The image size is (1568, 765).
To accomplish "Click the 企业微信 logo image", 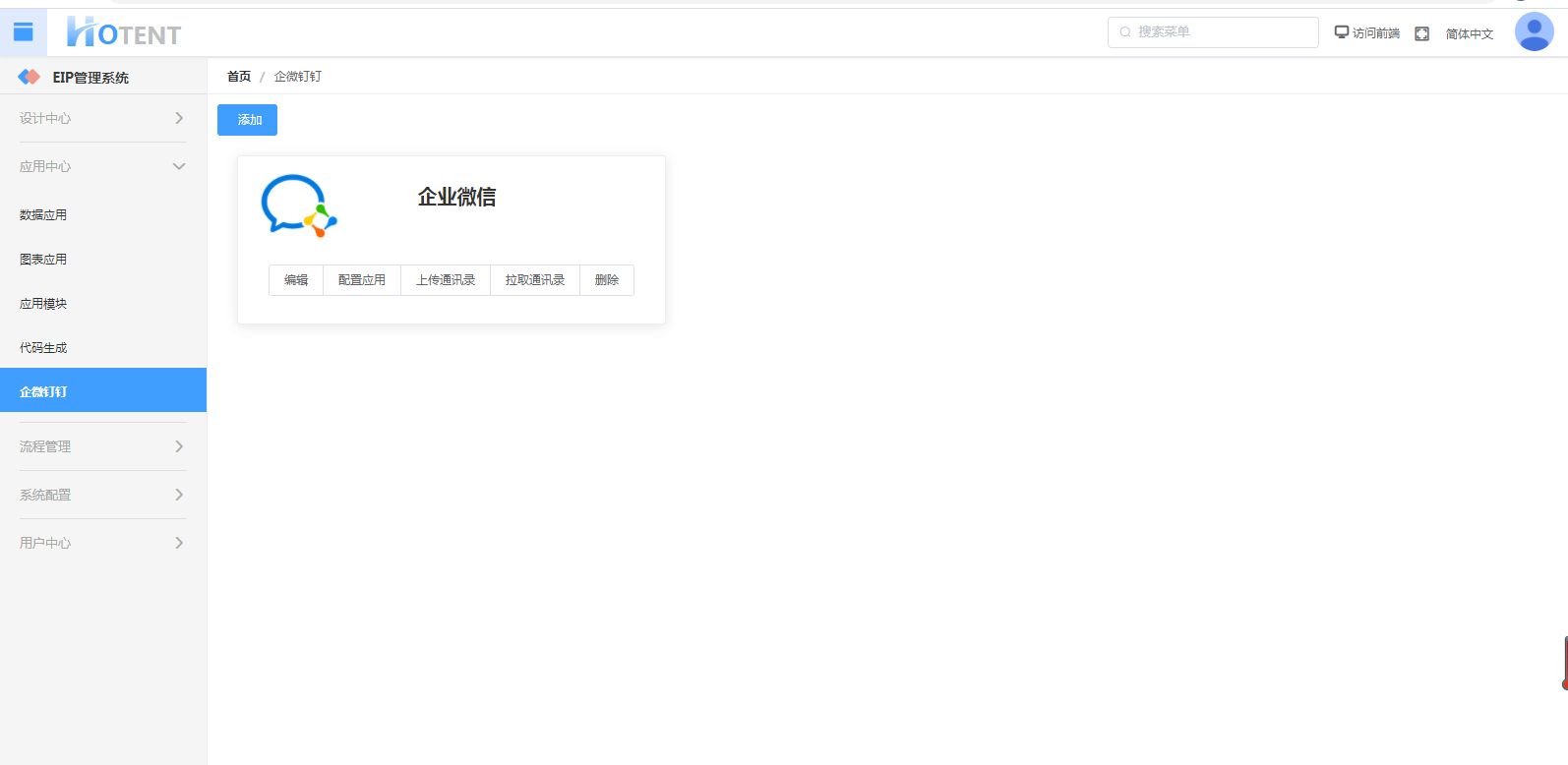I will click(x=299, y=206).
